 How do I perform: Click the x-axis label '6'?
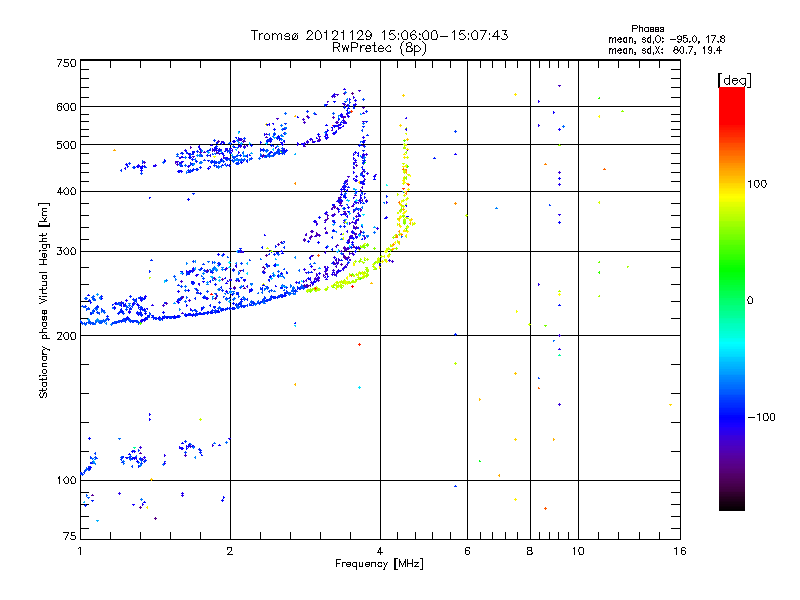(x=467, y=551)
